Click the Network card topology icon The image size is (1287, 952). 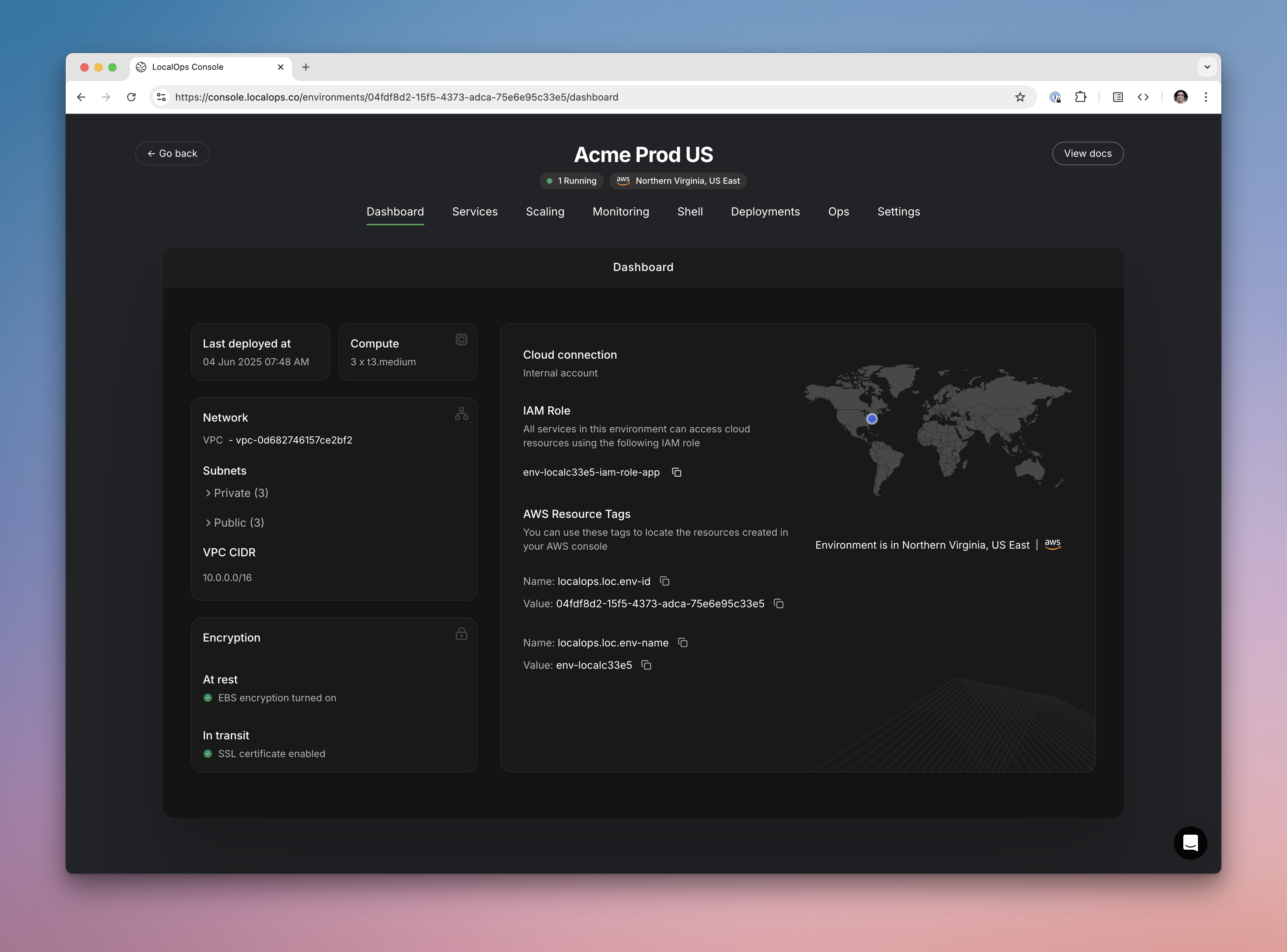[x=462, y=414]
